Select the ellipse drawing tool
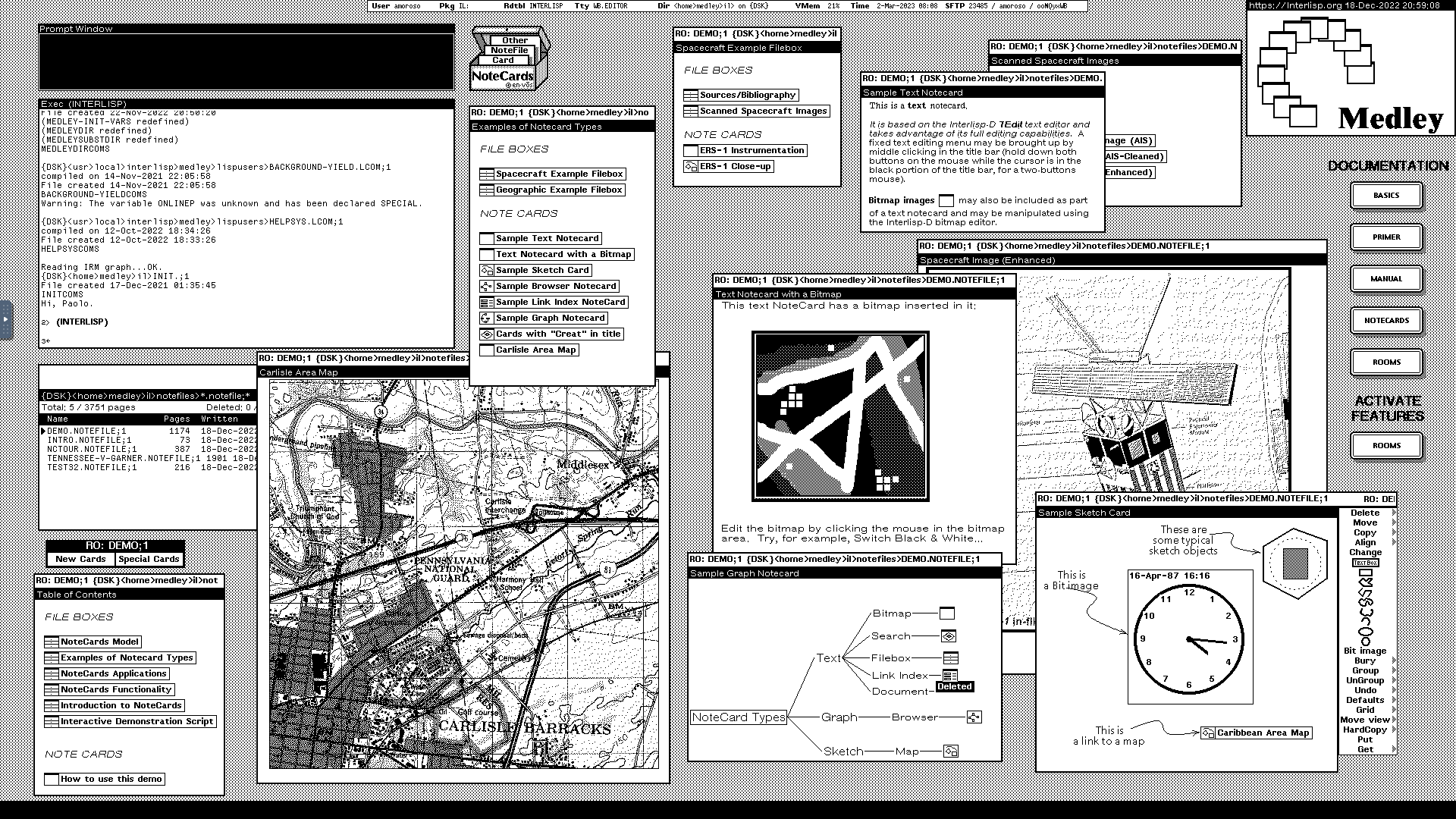Image resolution: width=1456 pixels, height=819 pixels. pos(1366,632)
